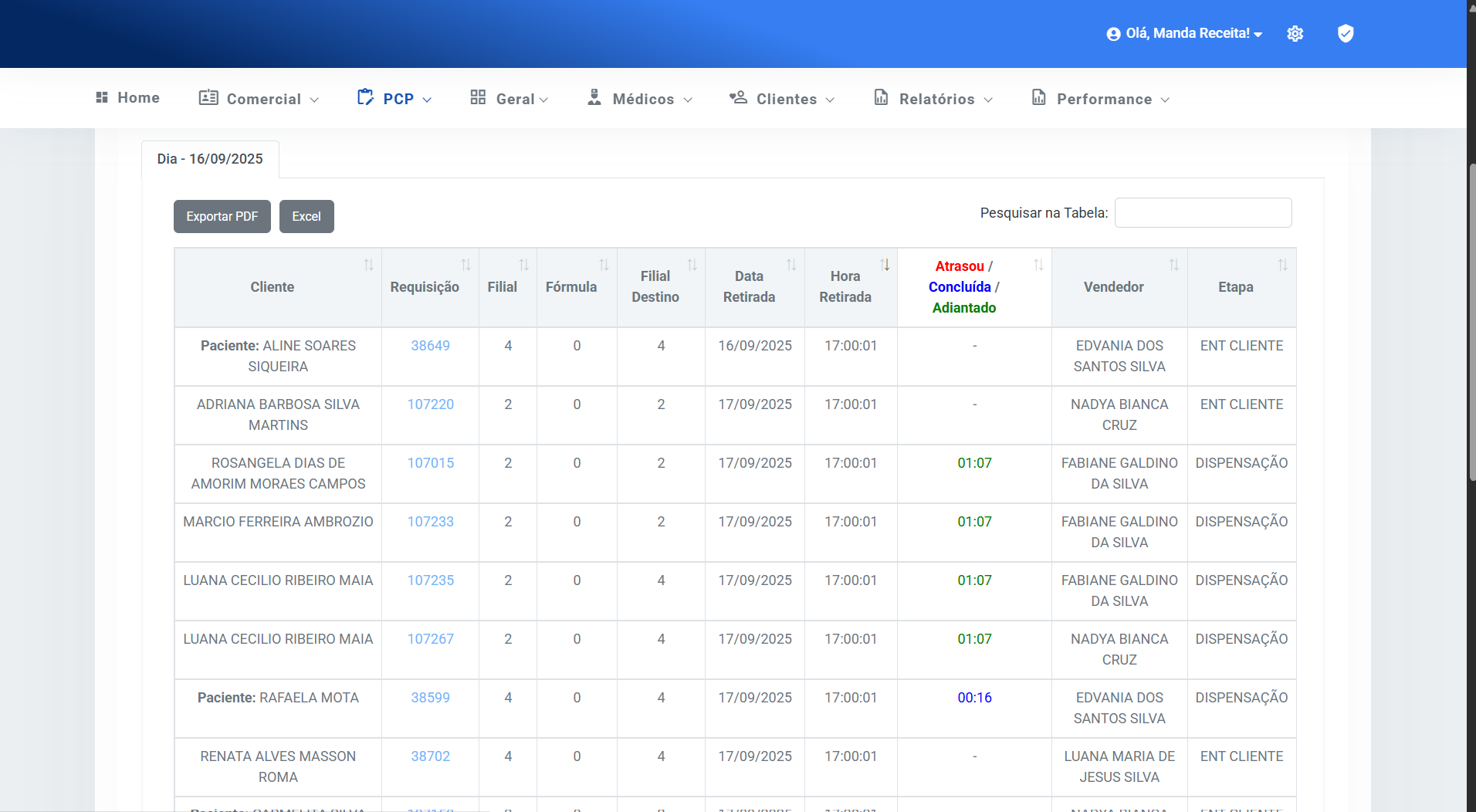Open requisition link 107220
Image resolution: width=1476 pixels, height=812 pixels.
coord(430,404)
